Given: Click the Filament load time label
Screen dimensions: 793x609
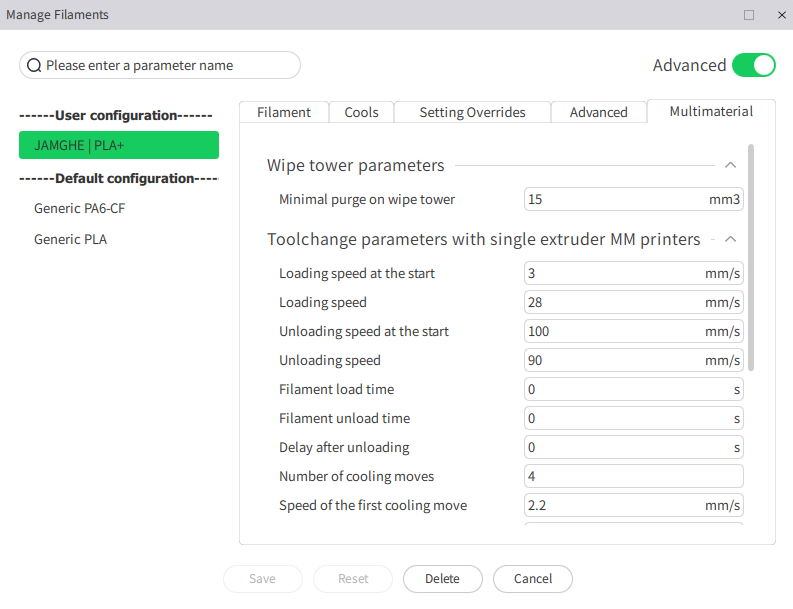Looking at the screenshot, I should click(x=336, y=389).
